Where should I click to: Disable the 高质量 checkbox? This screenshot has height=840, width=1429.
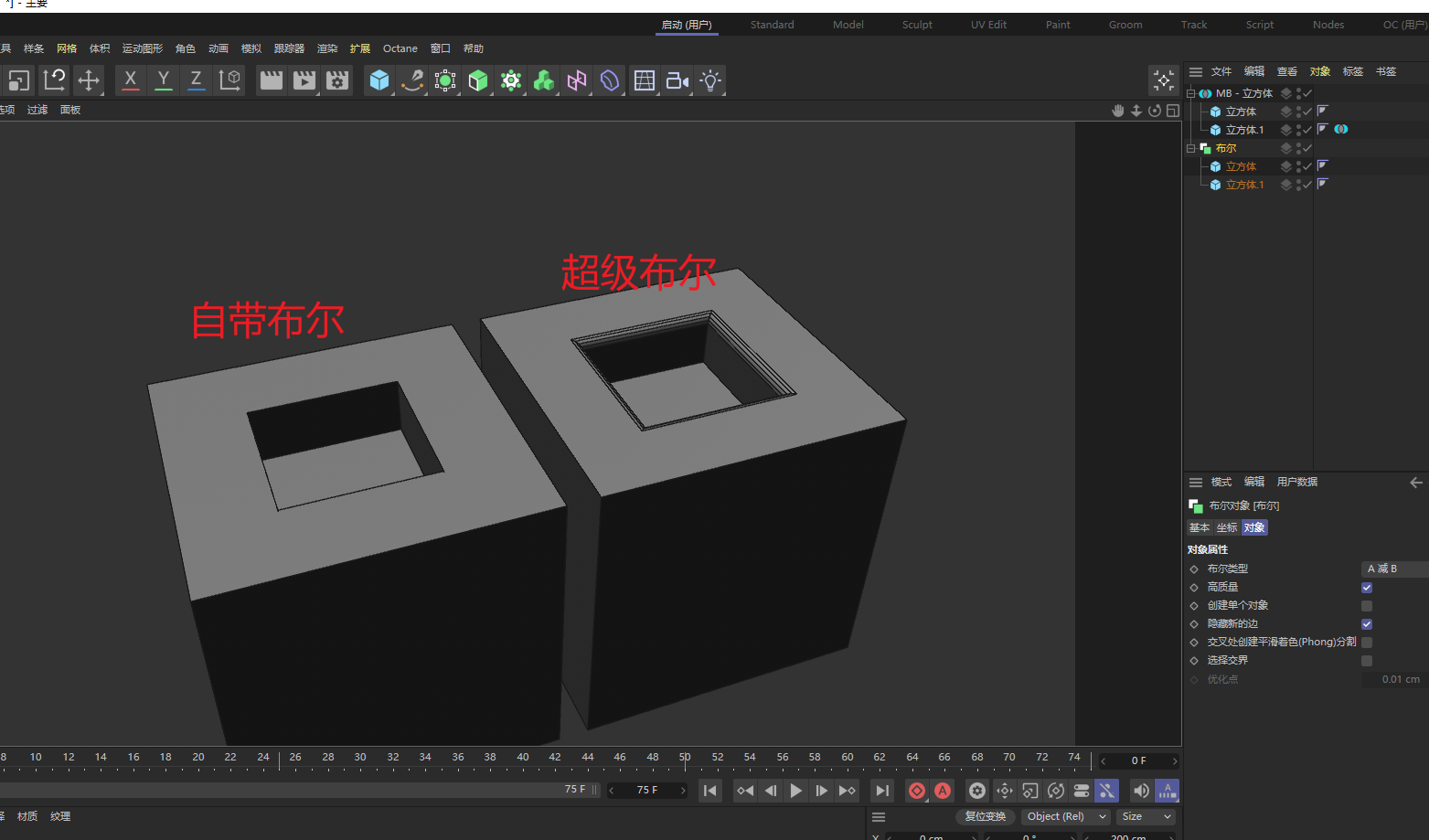[1367, 588]
